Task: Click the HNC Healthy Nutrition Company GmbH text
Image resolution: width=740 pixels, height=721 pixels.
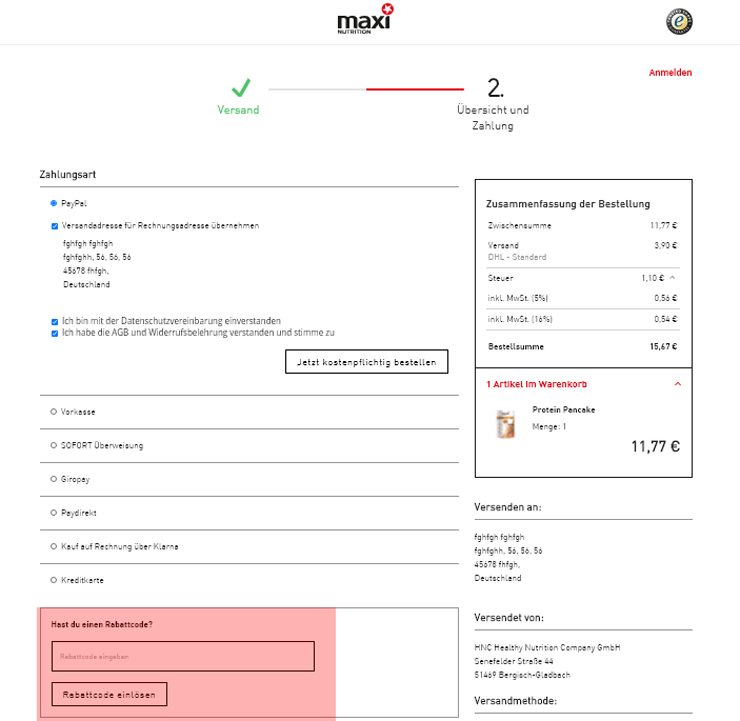Action: click(x=547, y=648)
